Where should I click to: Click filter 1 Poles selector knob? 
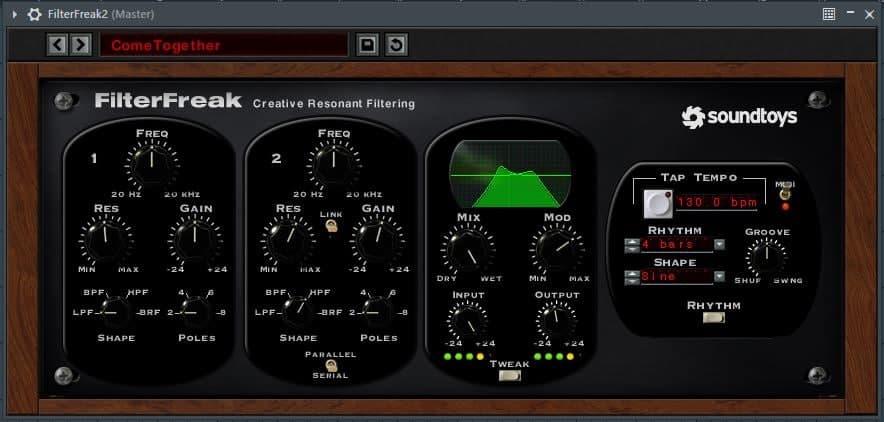pos(196,312)
